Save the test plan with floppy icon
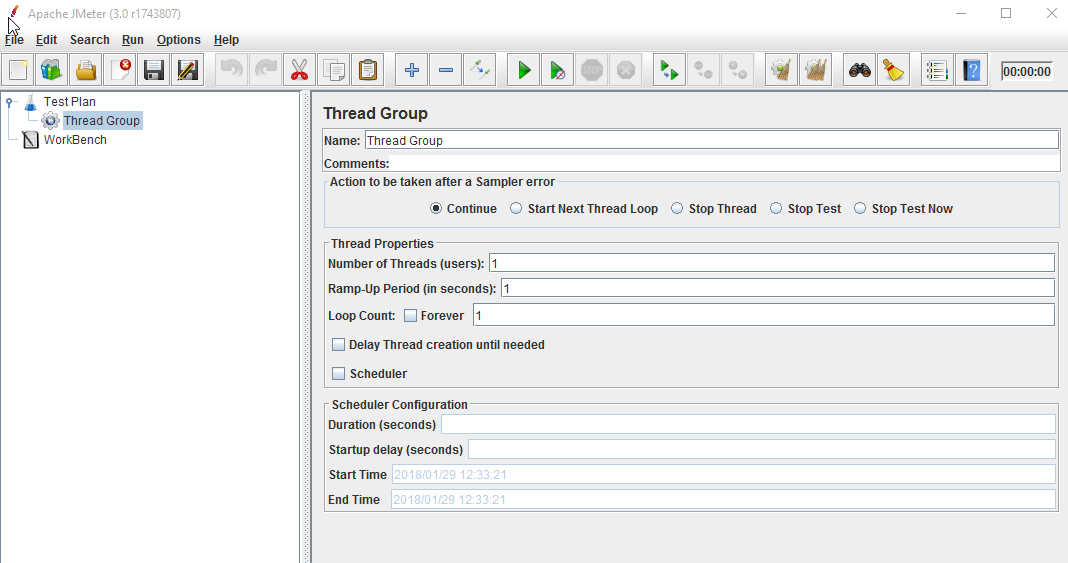Image resolution: width=1068 pixels, height=563 pixels. point(154,70)
